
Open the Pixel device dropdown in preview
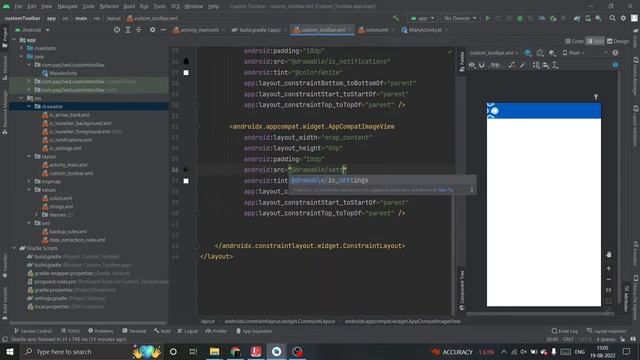coord(573,53)
